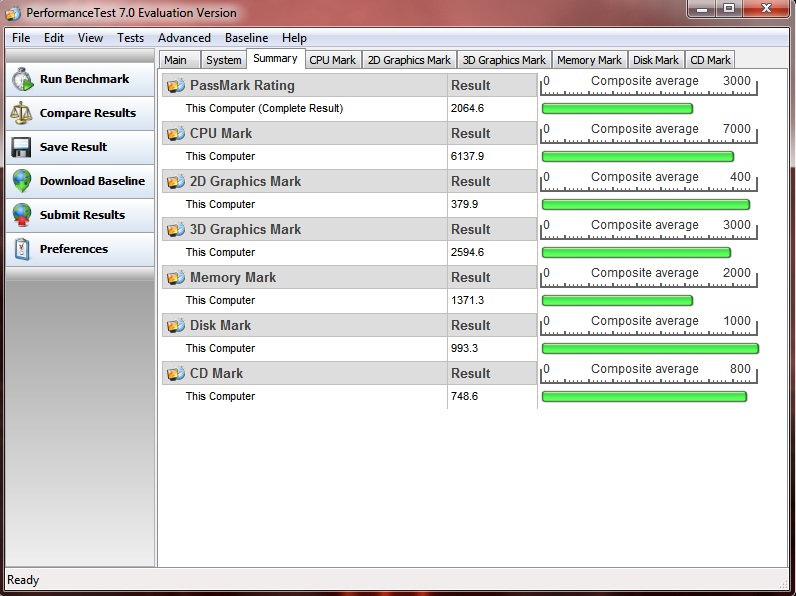Select the 2D Graphics result value 379.9
Image resolution: width=796 pixels, height=596 pixels.
tap(464, 205)
